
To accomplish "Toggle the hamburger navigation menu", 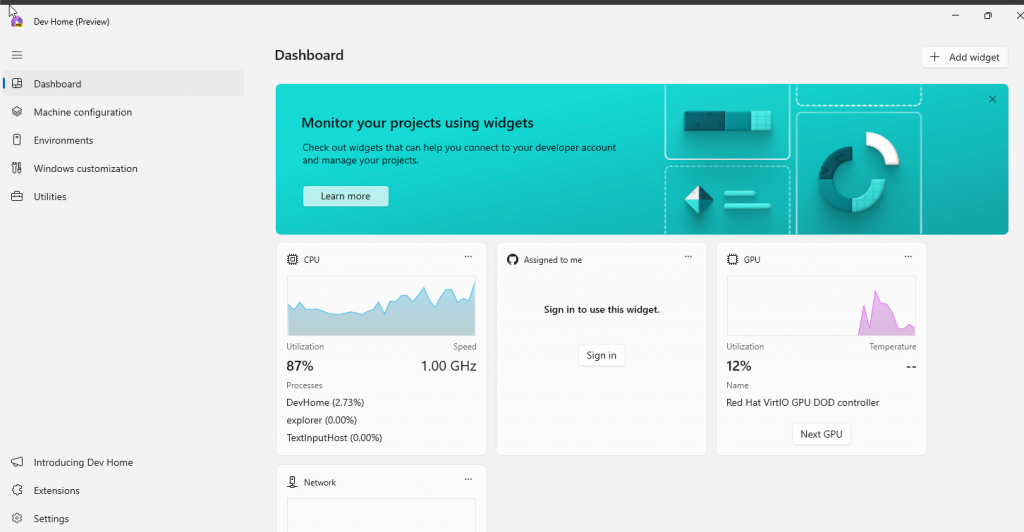I will [x=17, y=55].
